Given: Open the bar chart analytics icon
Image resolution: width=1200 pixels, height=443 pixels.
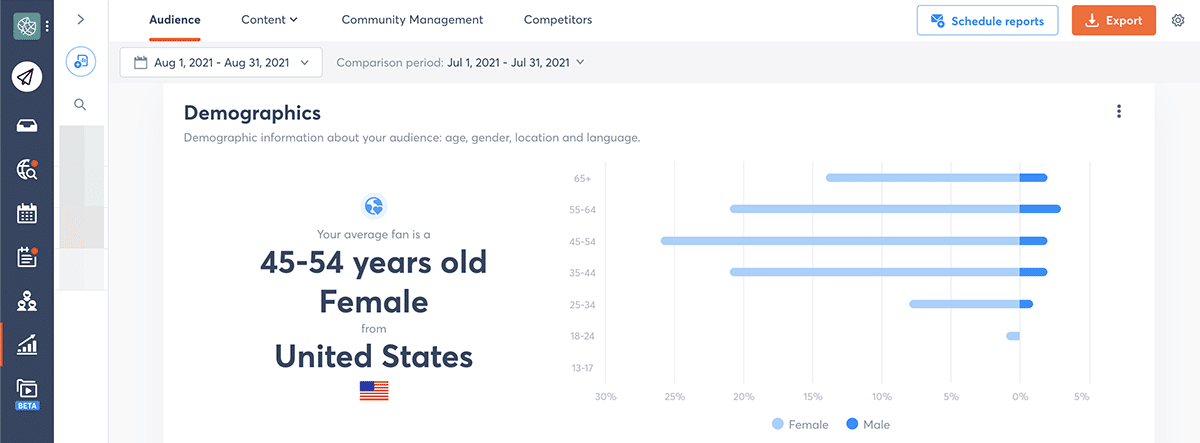Looking at the screenshot, I should pos(27,345).
